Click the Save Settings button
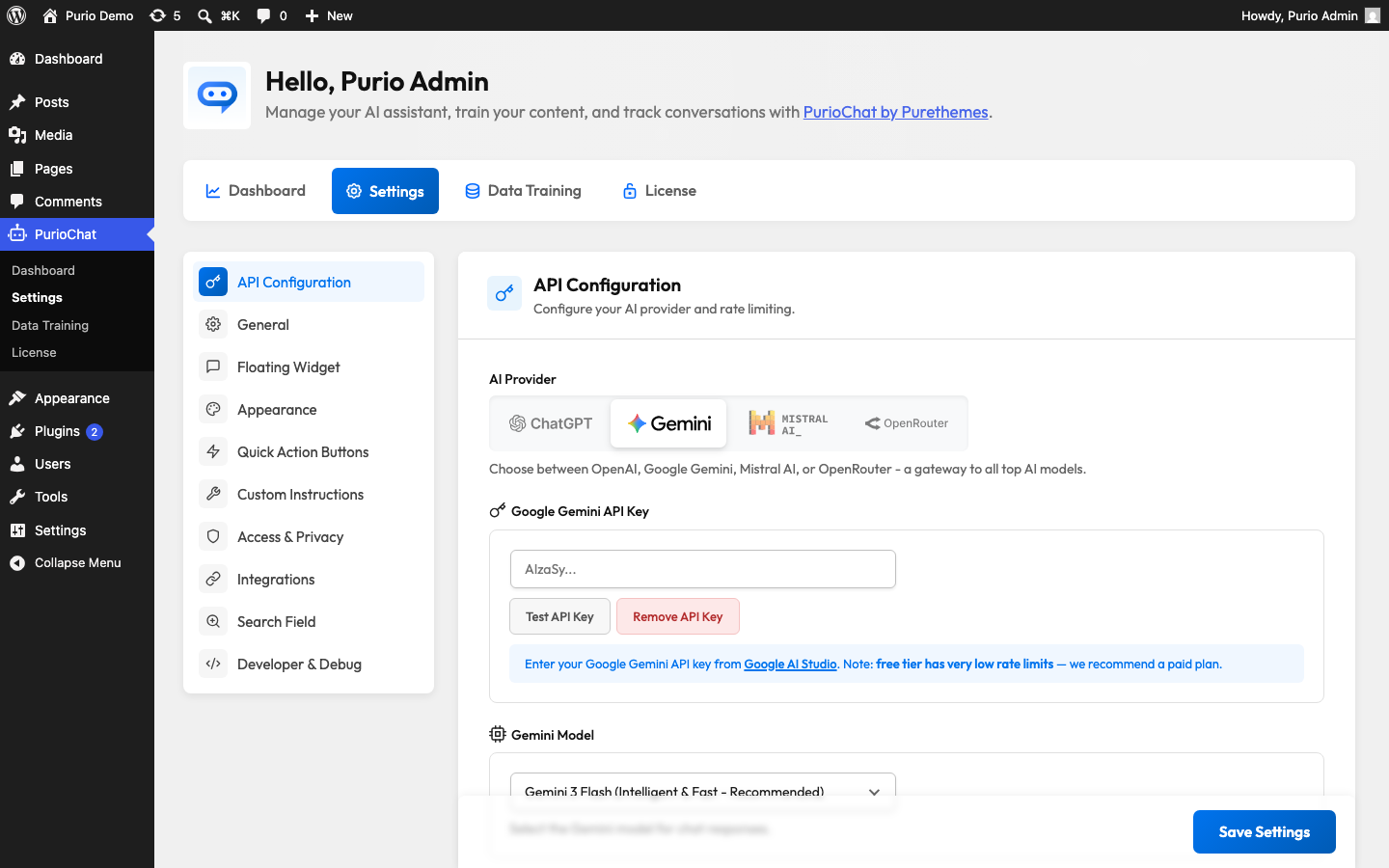Screen dimensions: 1389x868 pyautogui.click(x=1265, y=831)
